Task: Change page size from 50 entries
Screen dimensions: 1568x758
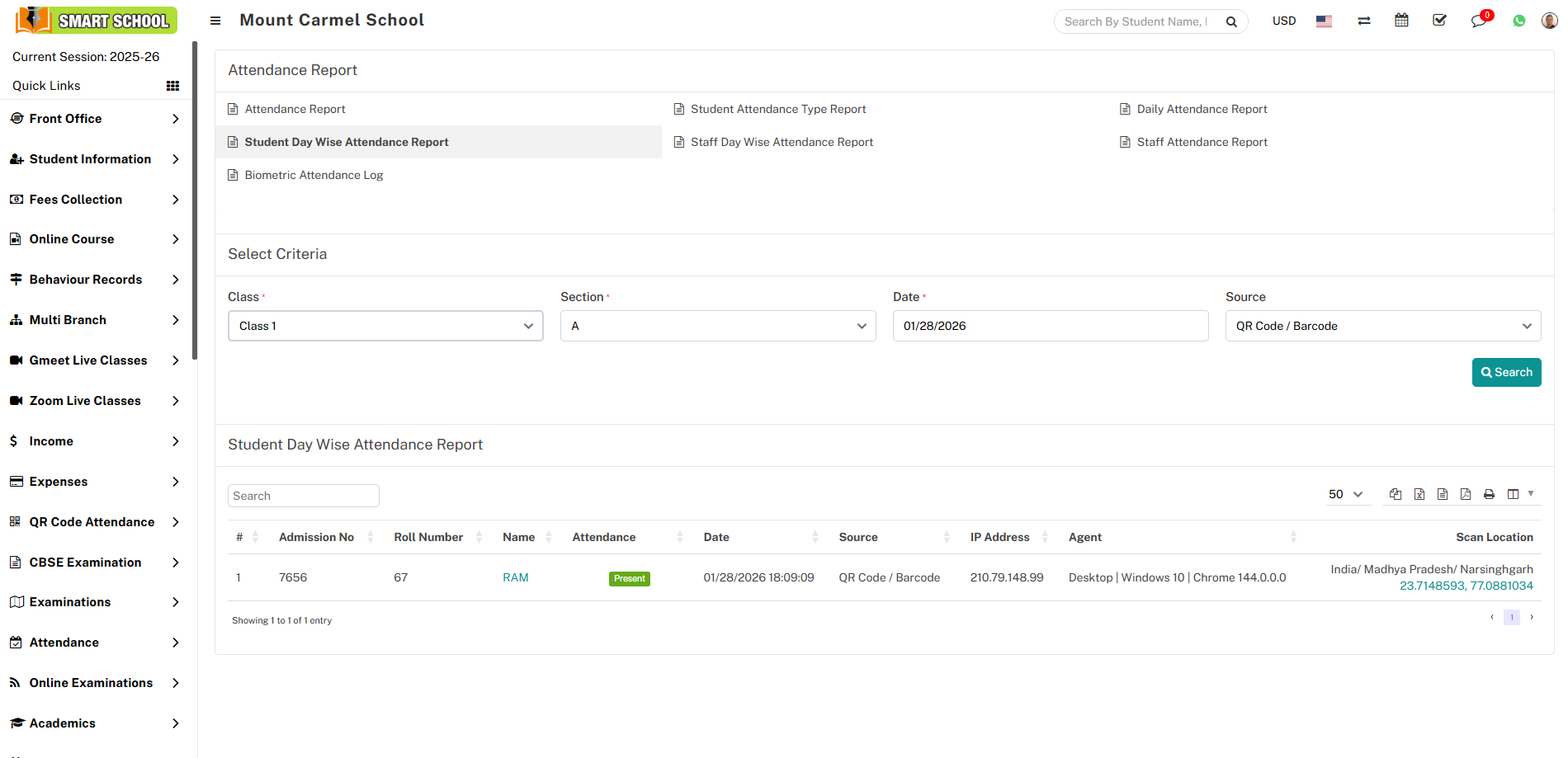Action: coord(1345,494)
